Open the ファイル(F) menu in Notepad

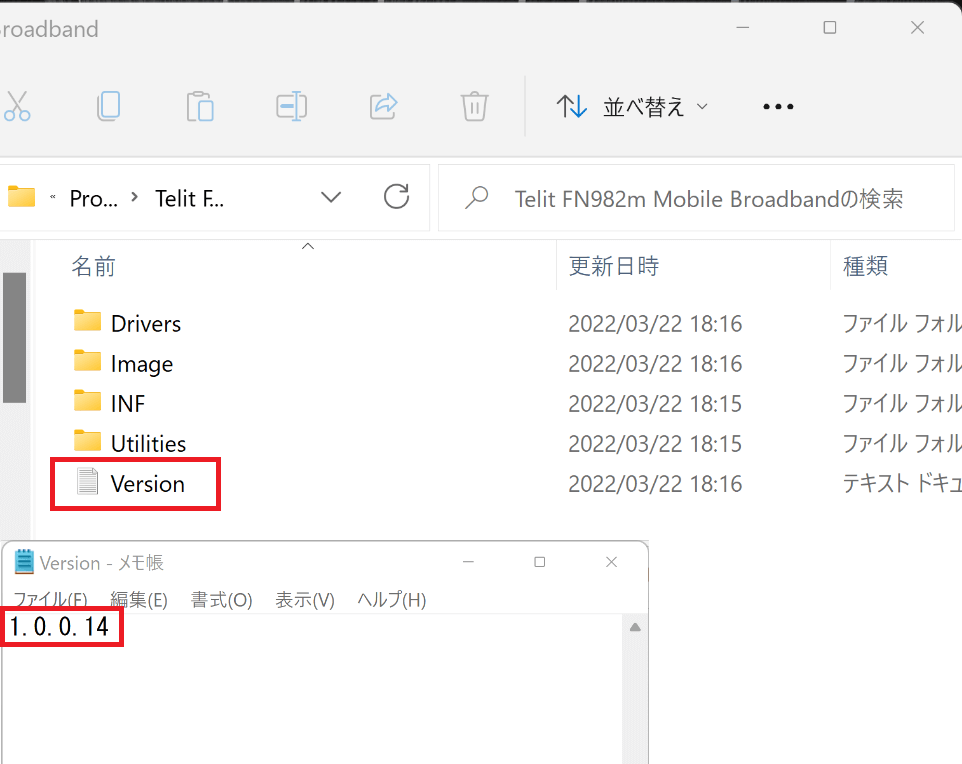pyautogui.click(x=50, y=600)
